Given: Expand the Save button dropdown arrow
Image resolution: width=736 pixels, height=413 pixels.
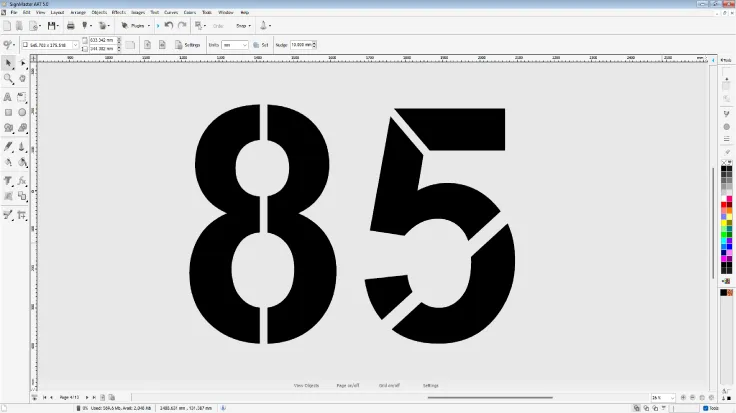Looking at the screenshot, I should (x=58, y=26).
